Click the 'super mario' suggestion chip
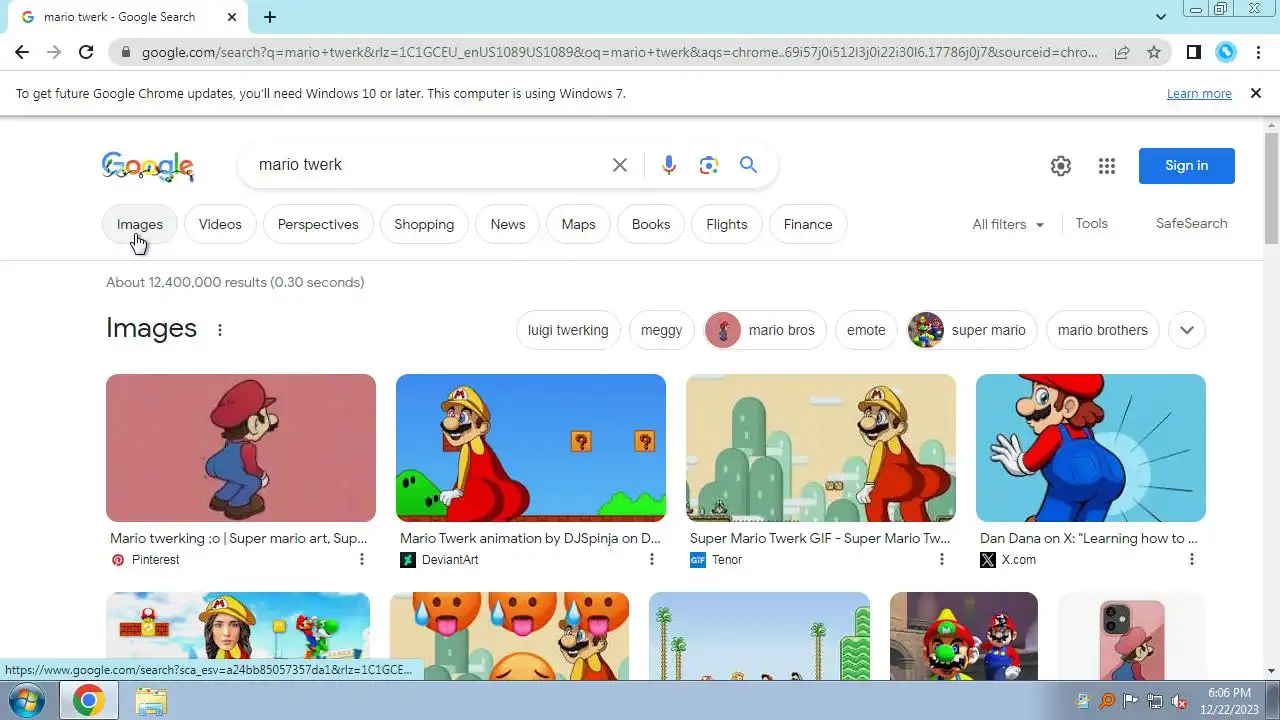The height and width of the screenshot is (720, 1280). (x=972, y=330)
